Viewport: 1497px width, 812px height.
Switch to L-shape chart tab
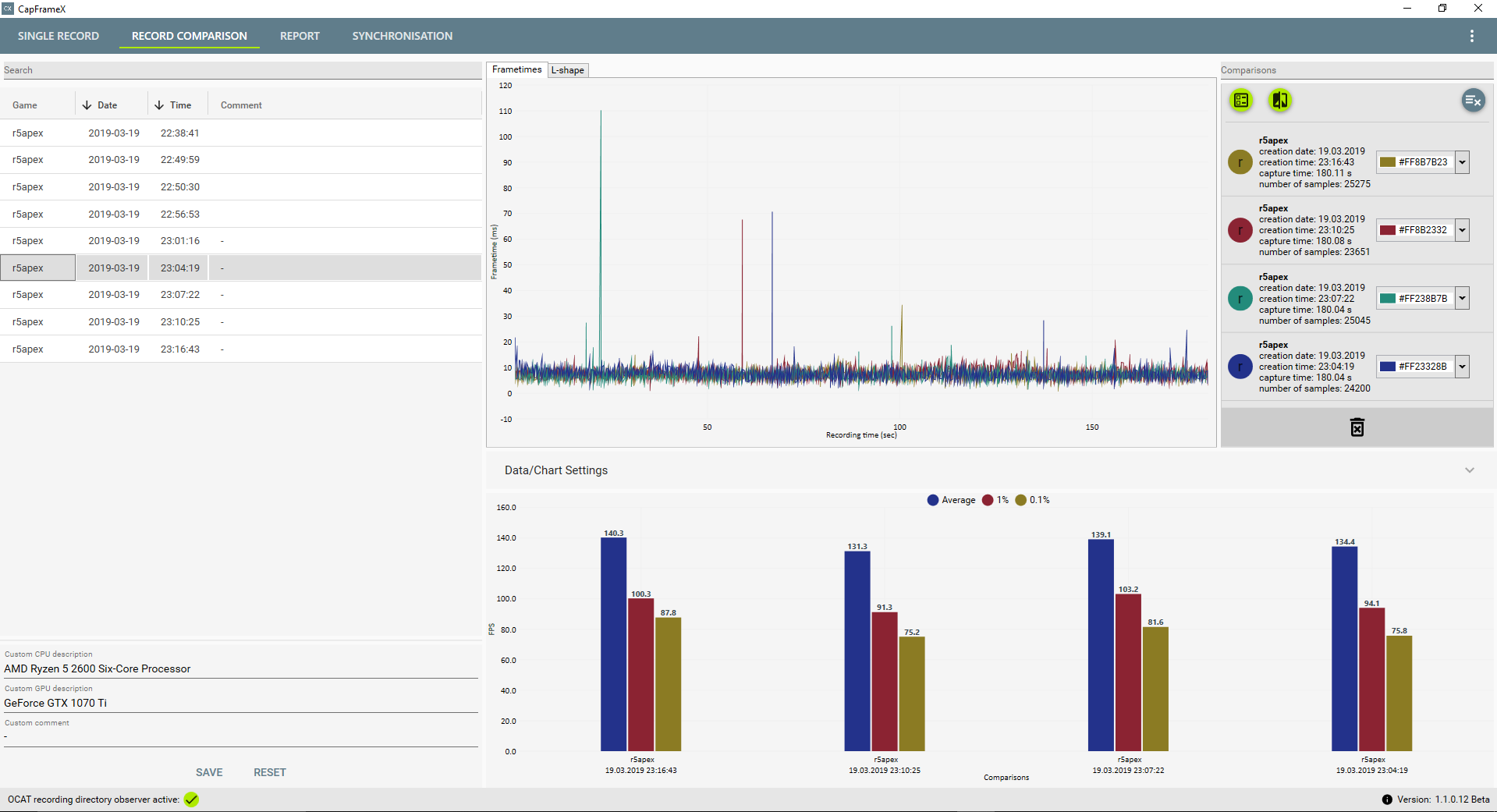(568, 70)
